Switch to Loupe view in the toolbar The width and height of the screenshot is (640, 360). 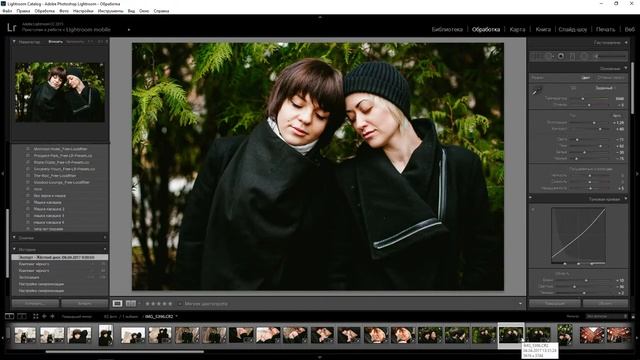click(117, 304)
